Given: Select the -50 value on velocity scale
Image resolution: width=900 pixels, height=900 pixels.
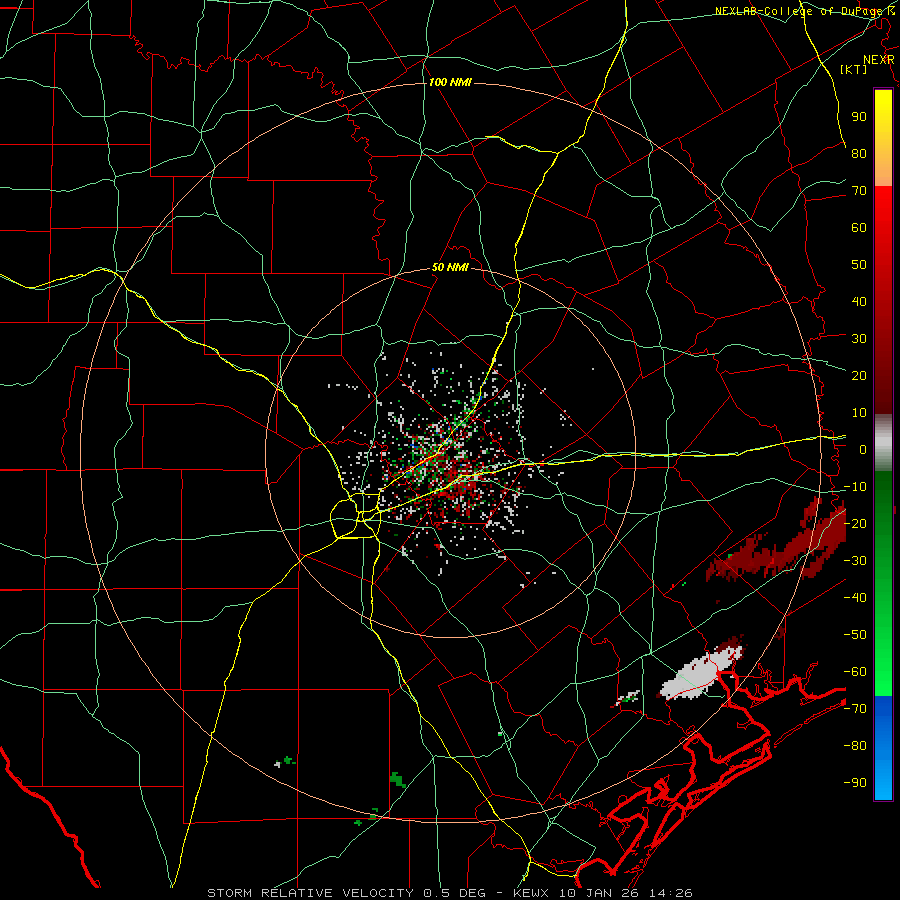Looking at the screenshot, I should [855, 635].
